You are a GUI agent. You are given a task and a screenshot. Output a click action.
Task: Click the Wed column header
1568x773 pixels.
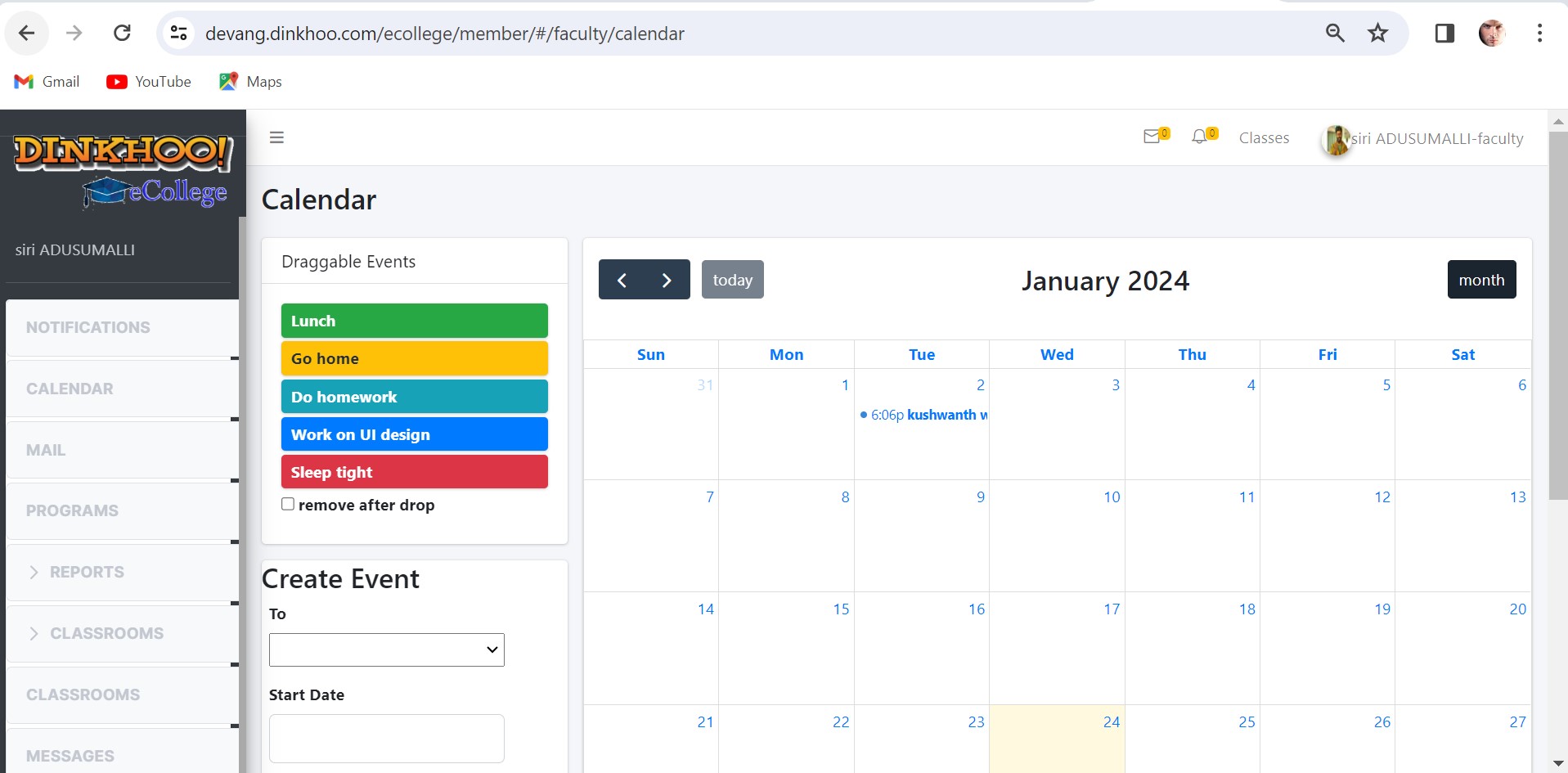pos(1057,355)
